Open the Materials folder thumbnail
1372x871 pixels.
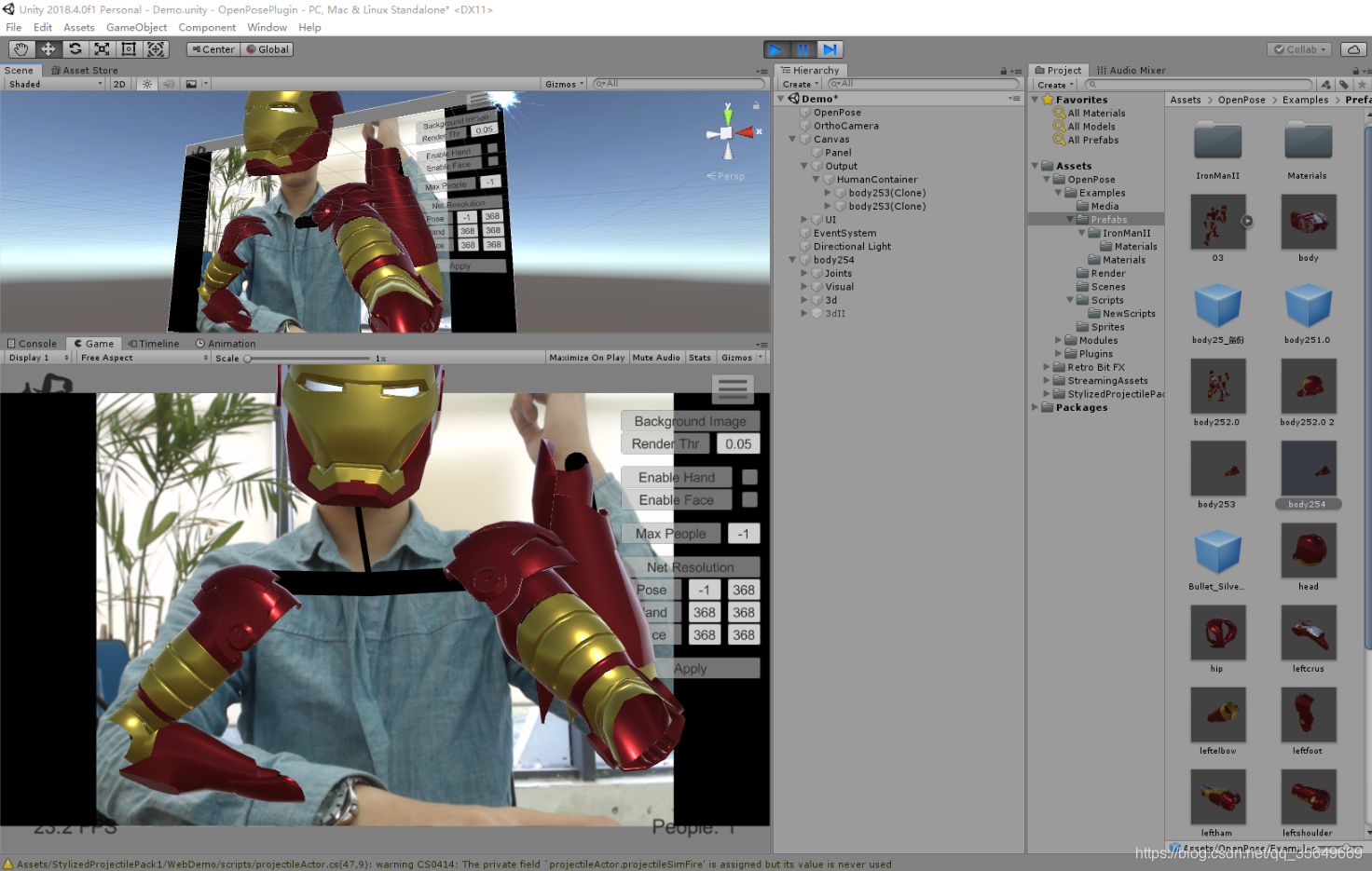[1309, 141]
